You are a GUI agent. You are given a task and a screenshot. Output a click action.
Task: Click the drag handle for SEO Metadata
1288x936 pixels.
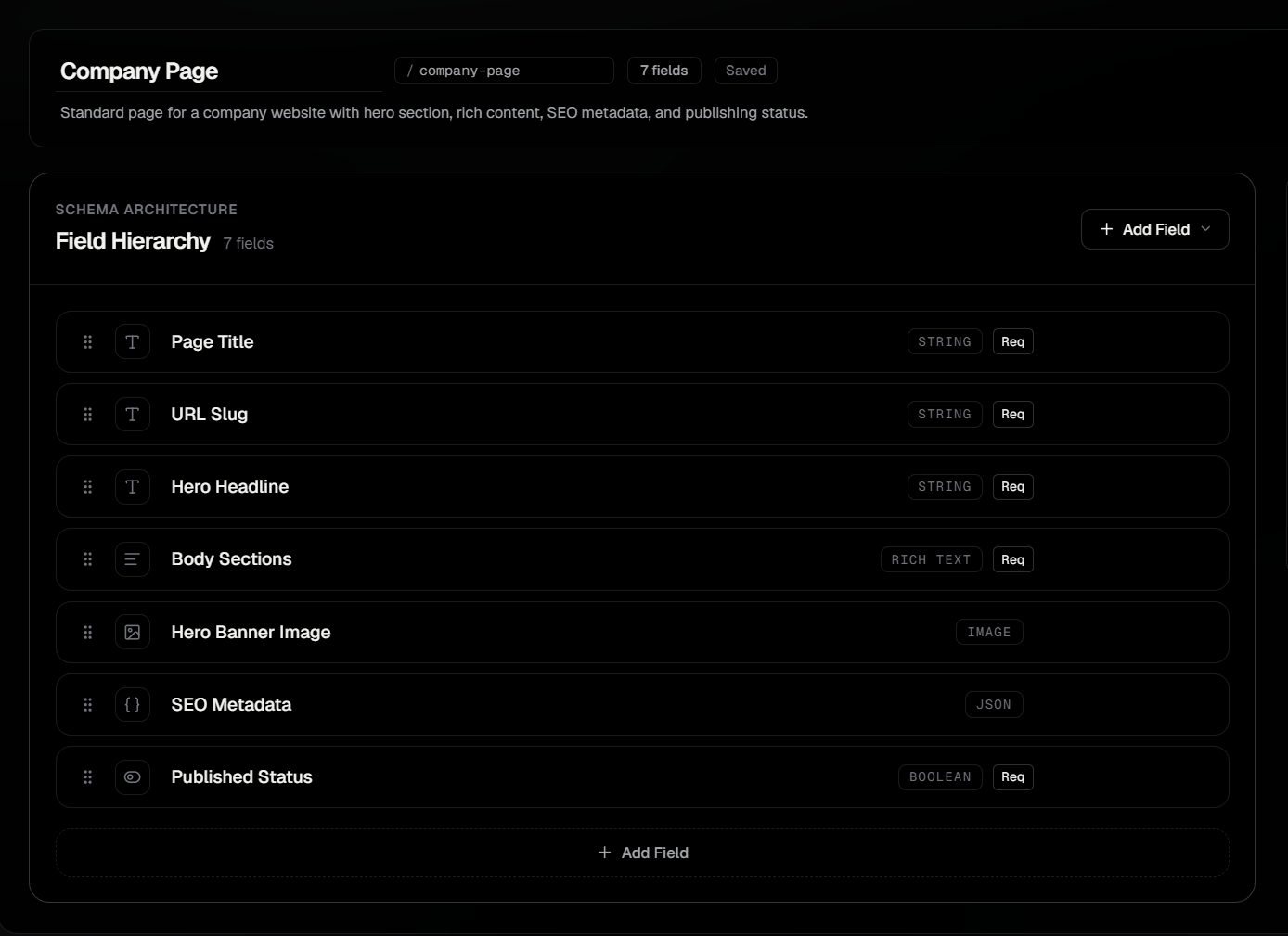click(x=88, y=705)
